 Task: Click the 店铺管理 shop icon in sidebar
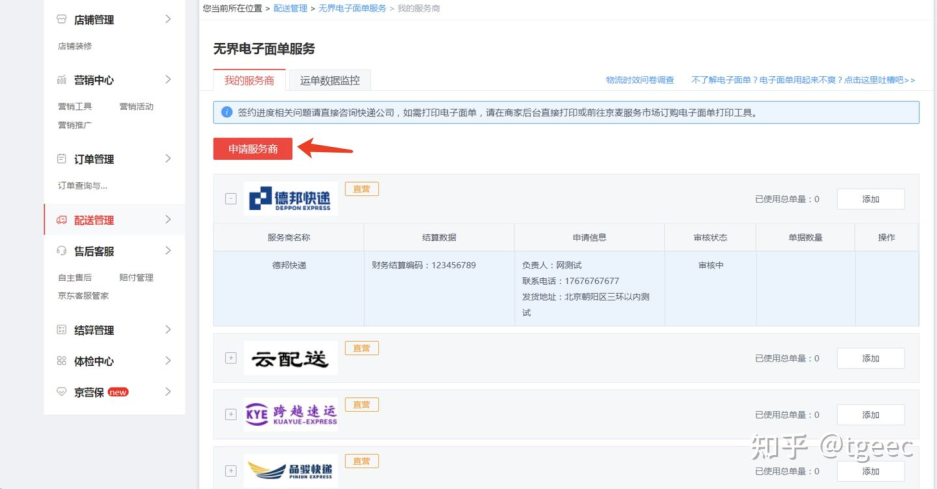click(x=62, y=19)
